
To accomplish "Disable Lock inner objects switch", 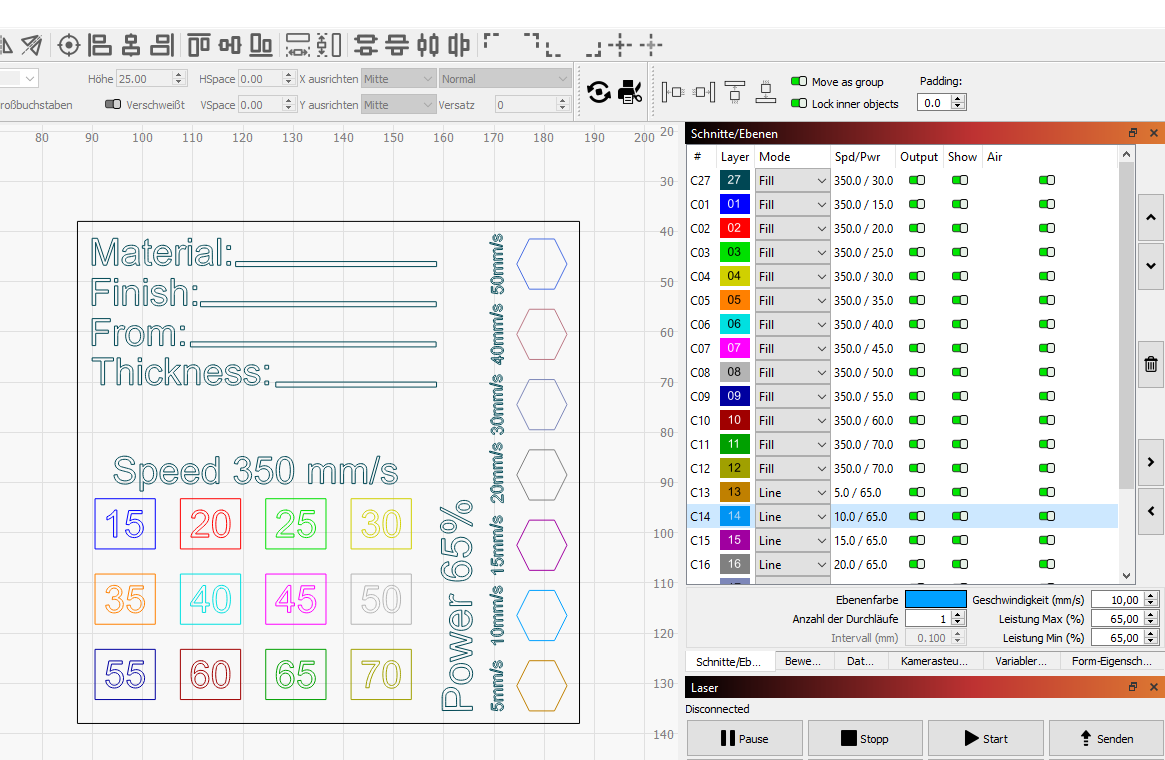I will (x=799, y=103).
